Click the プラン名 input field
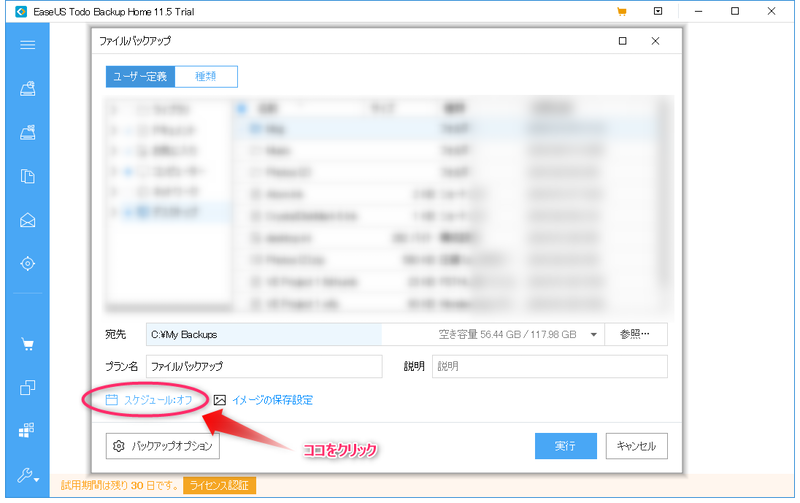This screenshot has width=800, height=503. pyautogui.click(x=264, y=366)
